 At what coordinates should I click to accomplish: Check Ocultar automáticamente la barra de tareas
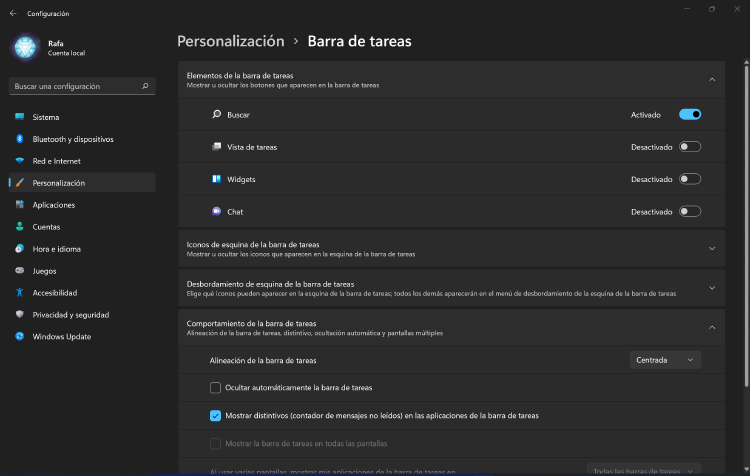coord(215,387)
